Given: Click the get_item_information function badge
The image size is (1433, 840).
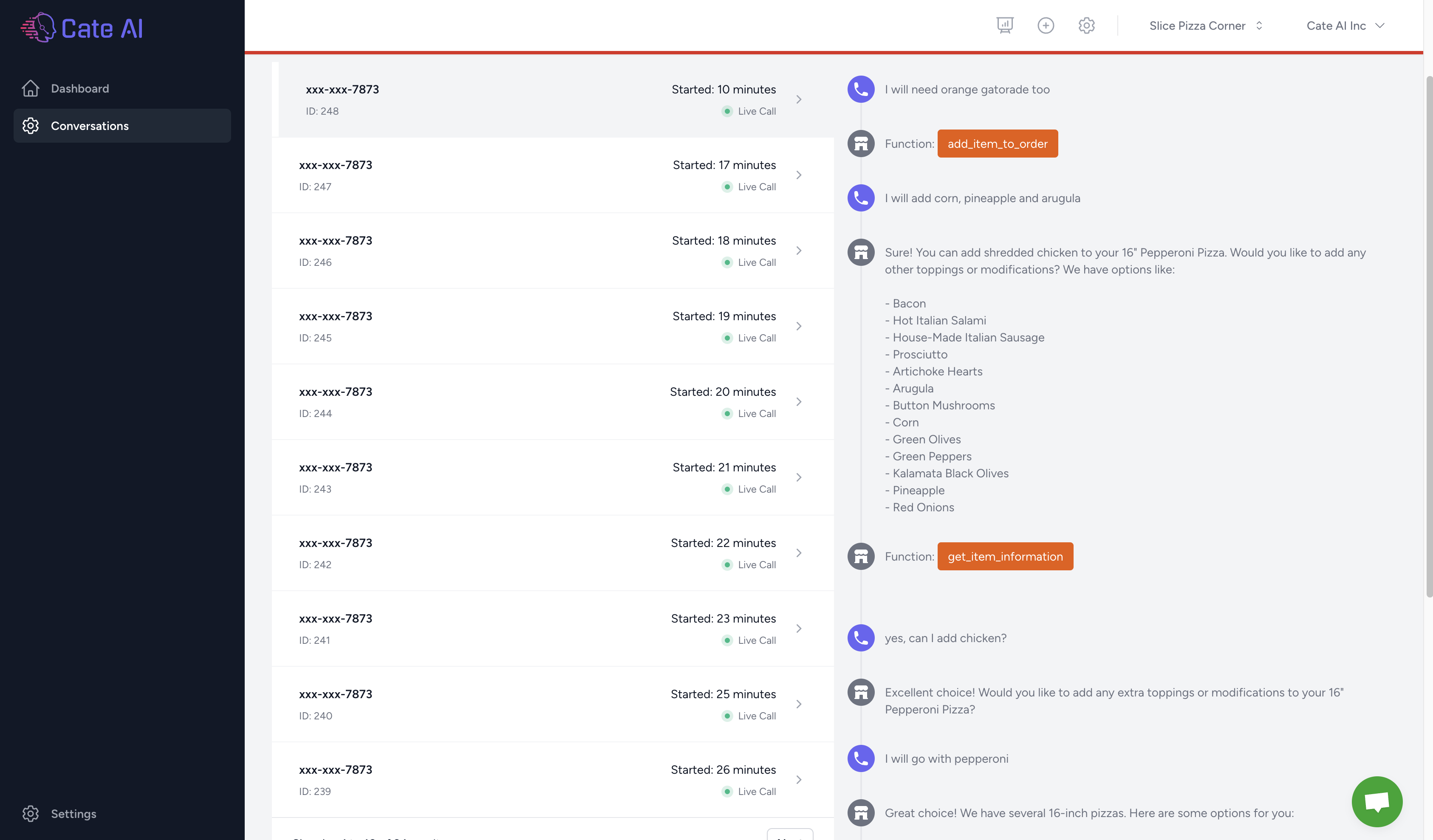Looking at the screenshot, I should click(x=1005, y=556).
